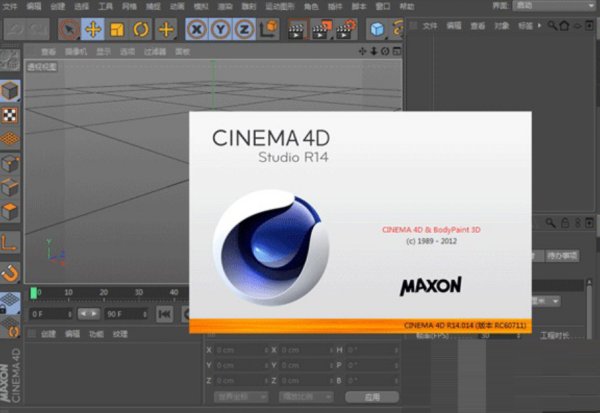Open the 缩放比例 size dropdown
This screenshot has height=413, width=600.
[306, 397]
